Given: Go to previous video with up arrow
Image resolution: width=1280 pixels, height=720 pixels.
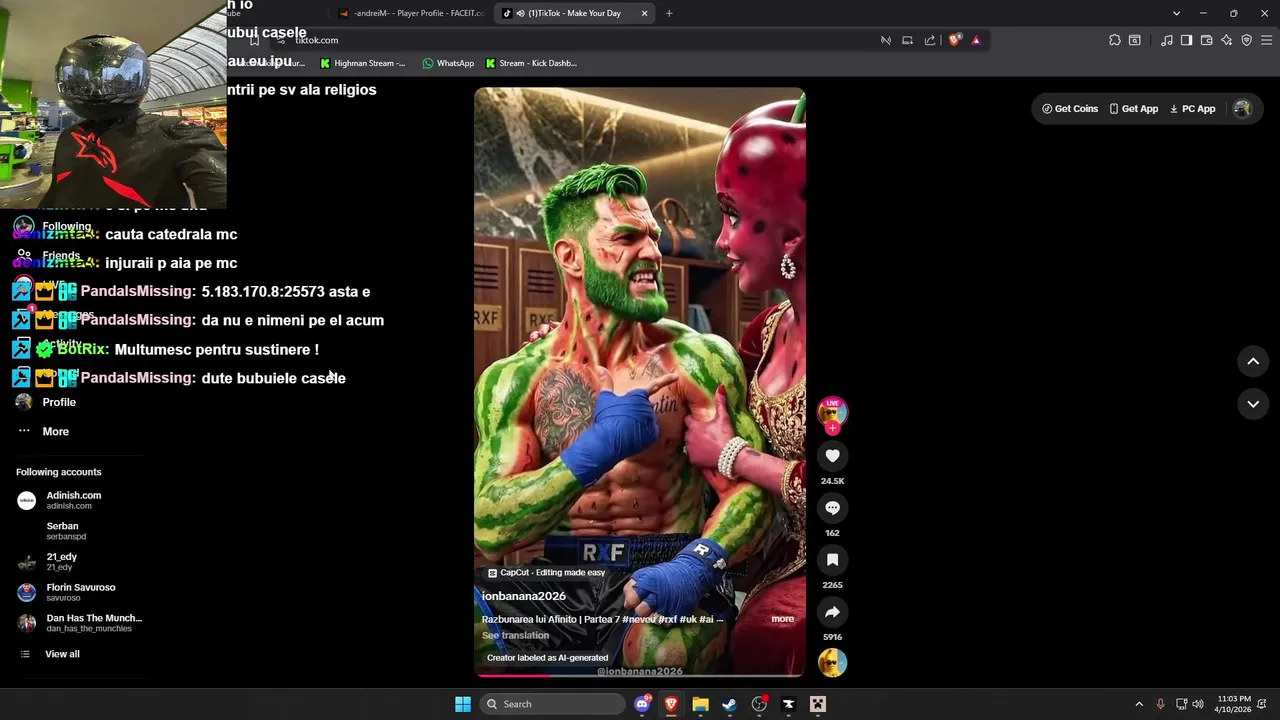Looking at the screenshot, I should (x=1253, y=361).
